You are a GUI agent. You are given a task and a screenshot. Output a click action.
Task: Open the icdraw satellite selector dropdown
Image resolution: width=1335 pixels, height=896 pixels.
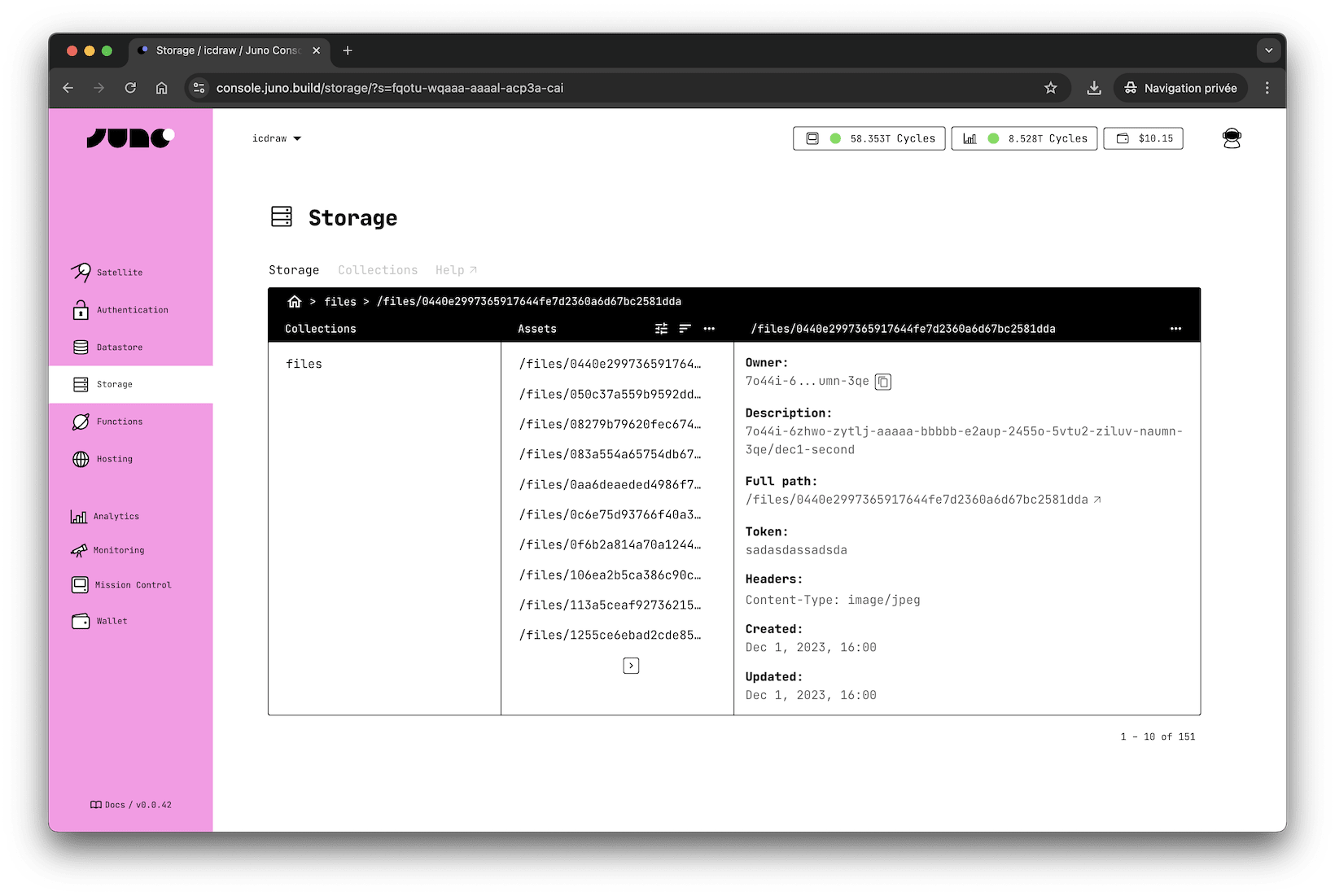pos(277,138)
